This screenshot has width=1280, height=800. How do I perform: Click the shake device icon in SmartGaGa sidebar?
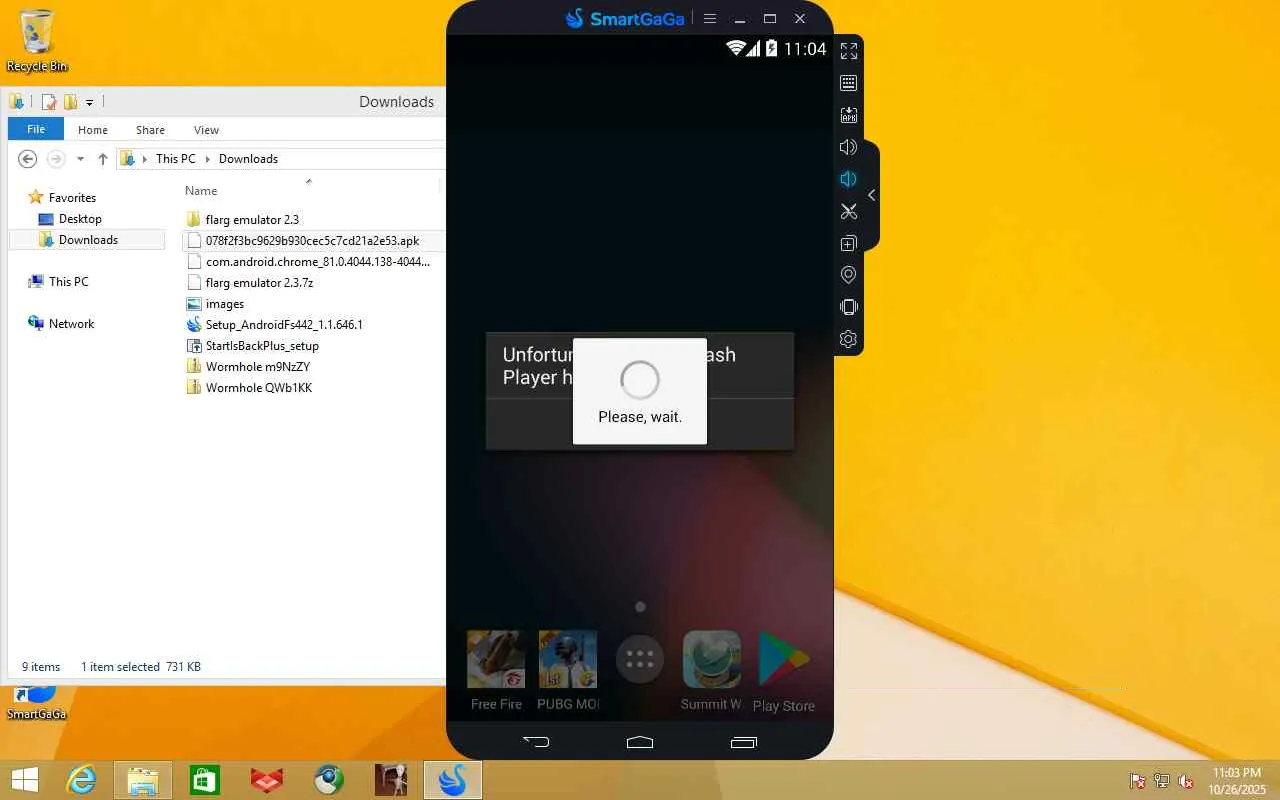tap(848, 307)
